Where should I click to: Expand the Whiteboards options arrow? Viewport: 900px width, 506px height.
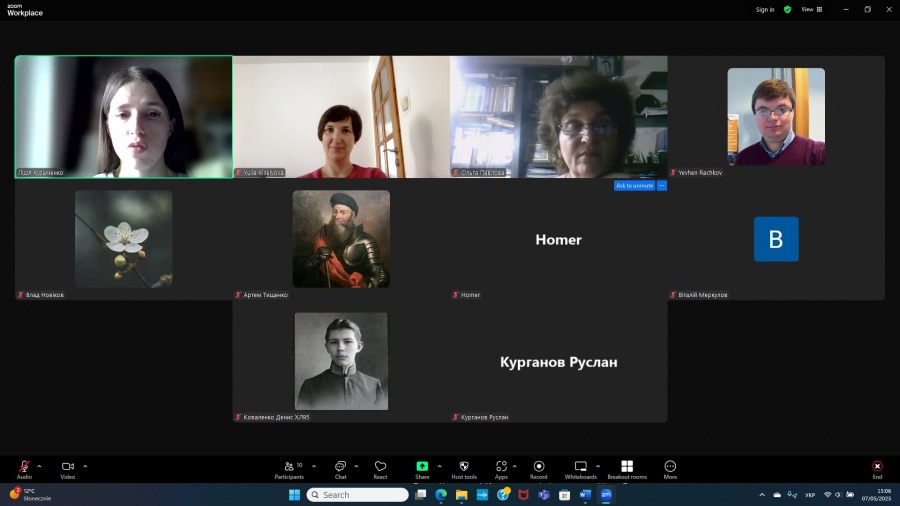pyautogui.click(x=598, y=466)
